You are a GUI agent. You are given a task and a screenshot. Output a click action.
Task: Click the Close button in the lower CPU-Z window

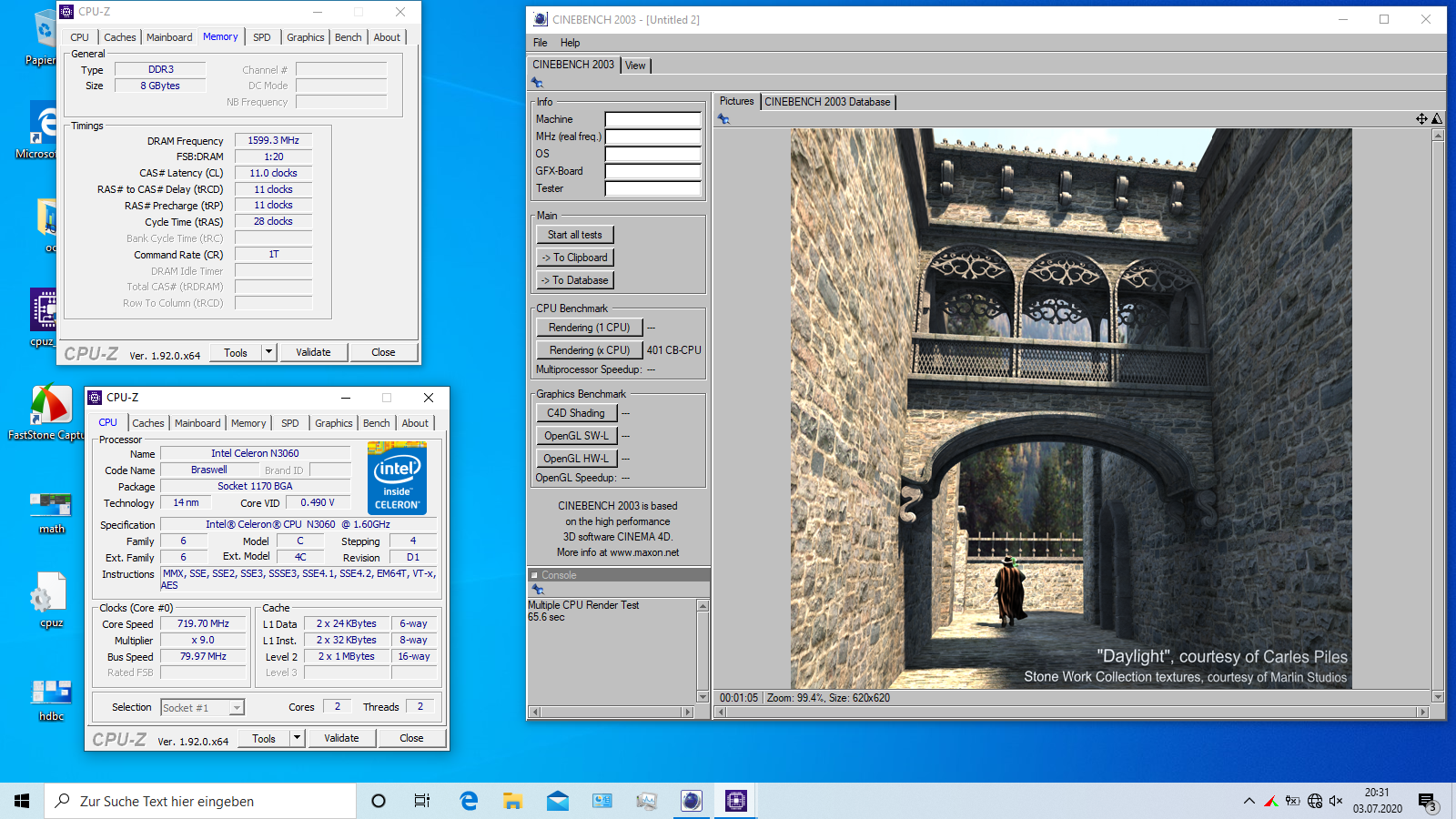click(411, 738)
